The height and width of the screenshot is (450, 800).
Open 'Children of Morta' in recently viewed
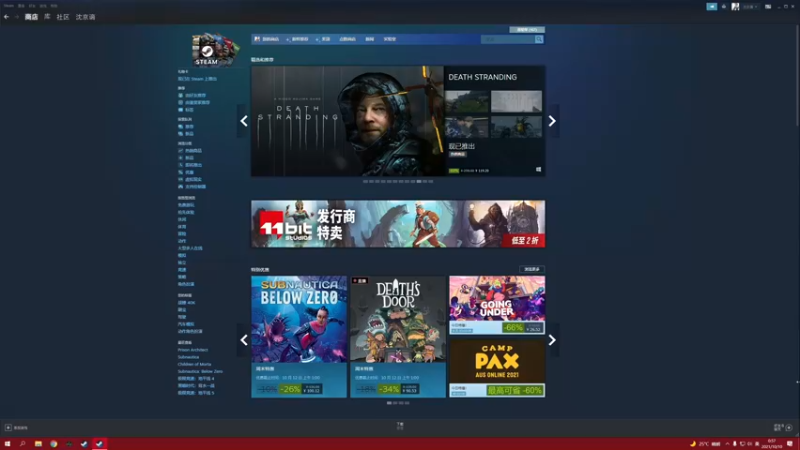(x=194, y=364)
